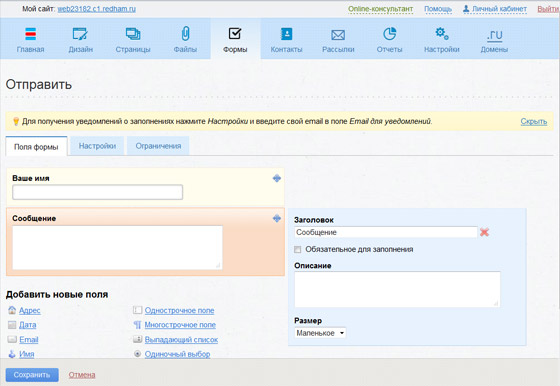Click move handle of Сообщение field
This screenshot has height=386, width=560.
pyautogui.click(x=277, y=218)
